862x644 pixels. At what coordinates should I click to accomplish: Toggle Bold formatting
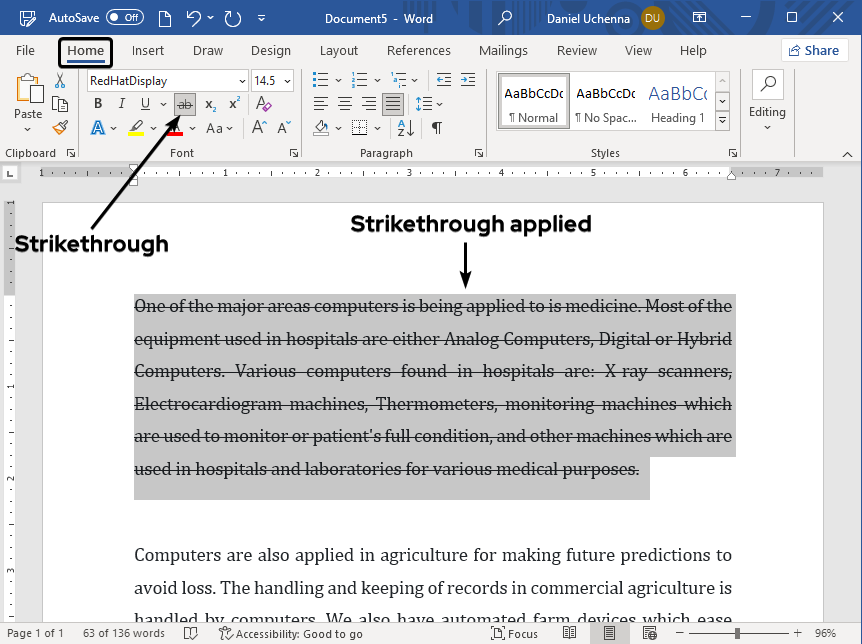98,104
